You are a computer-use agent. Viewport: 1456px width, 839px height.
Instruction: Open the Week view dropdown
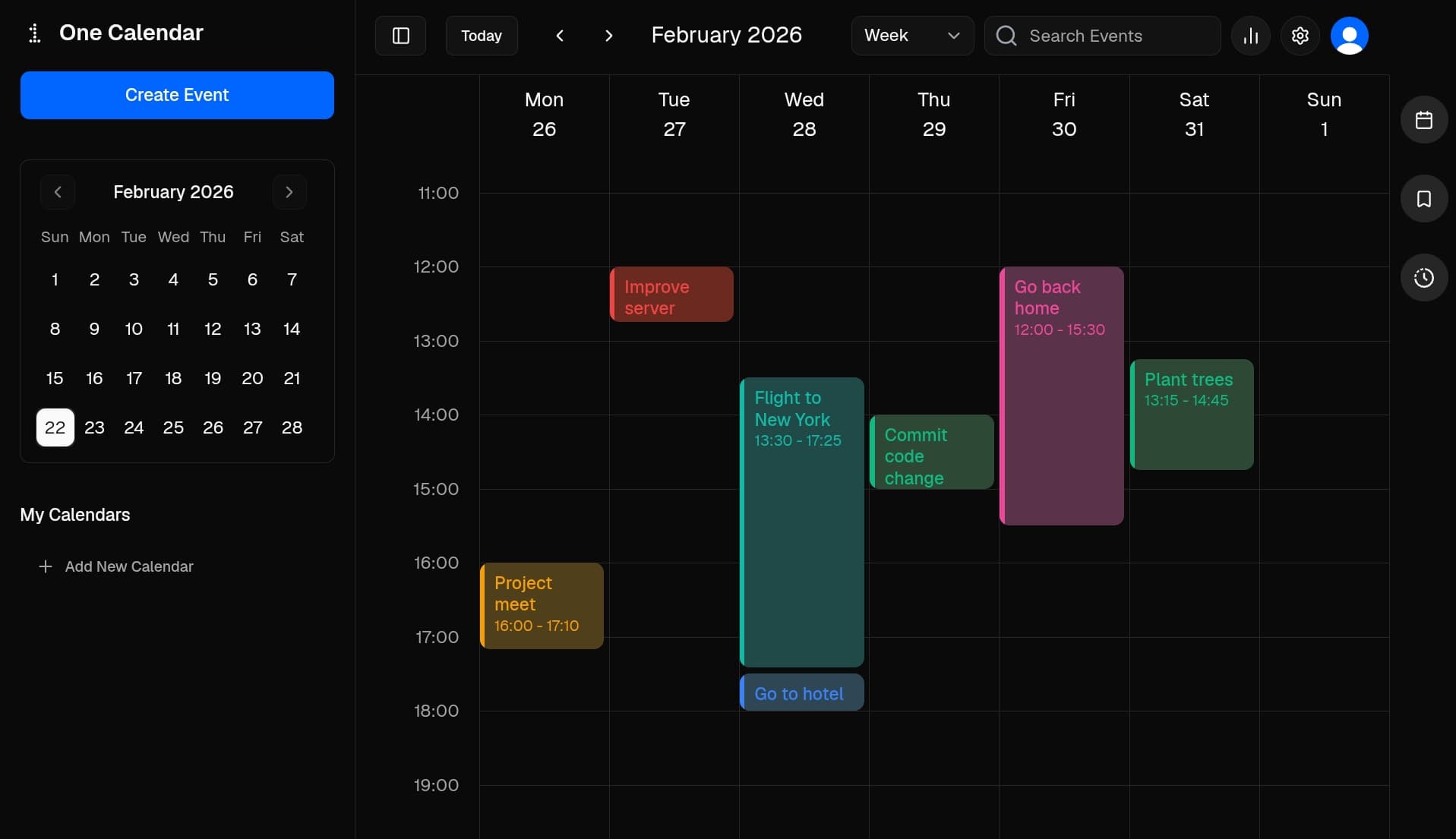coord(911,36)
